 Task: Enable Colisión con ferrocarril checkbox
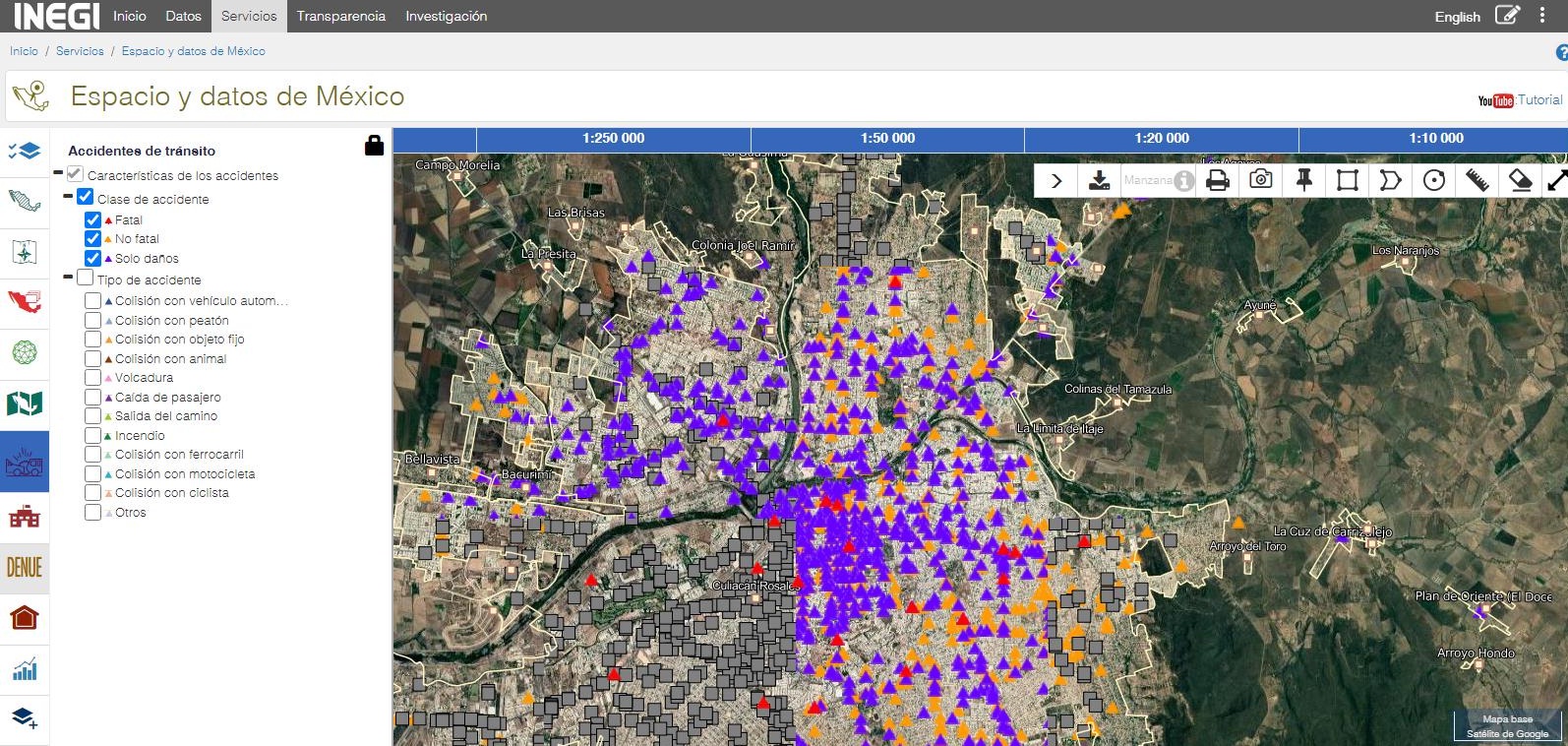92,454
